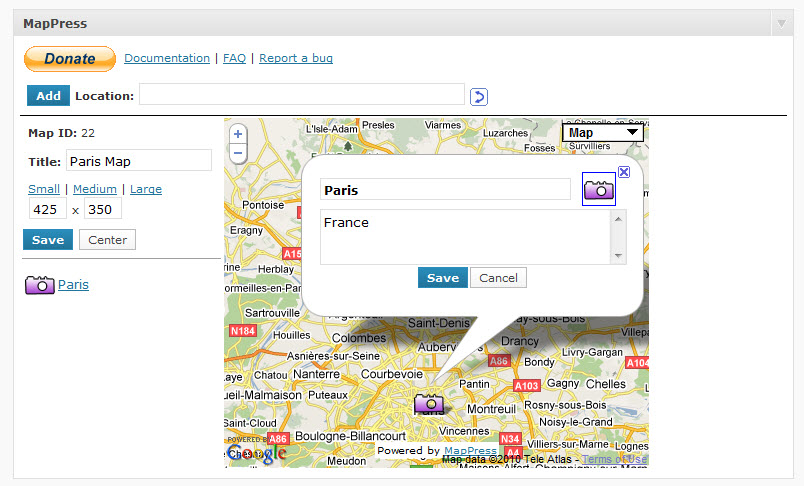Click the Title field containing Paris Map
Image resolution: width=804 pixels, height=486 pixels.
click(x=138, y=160)
